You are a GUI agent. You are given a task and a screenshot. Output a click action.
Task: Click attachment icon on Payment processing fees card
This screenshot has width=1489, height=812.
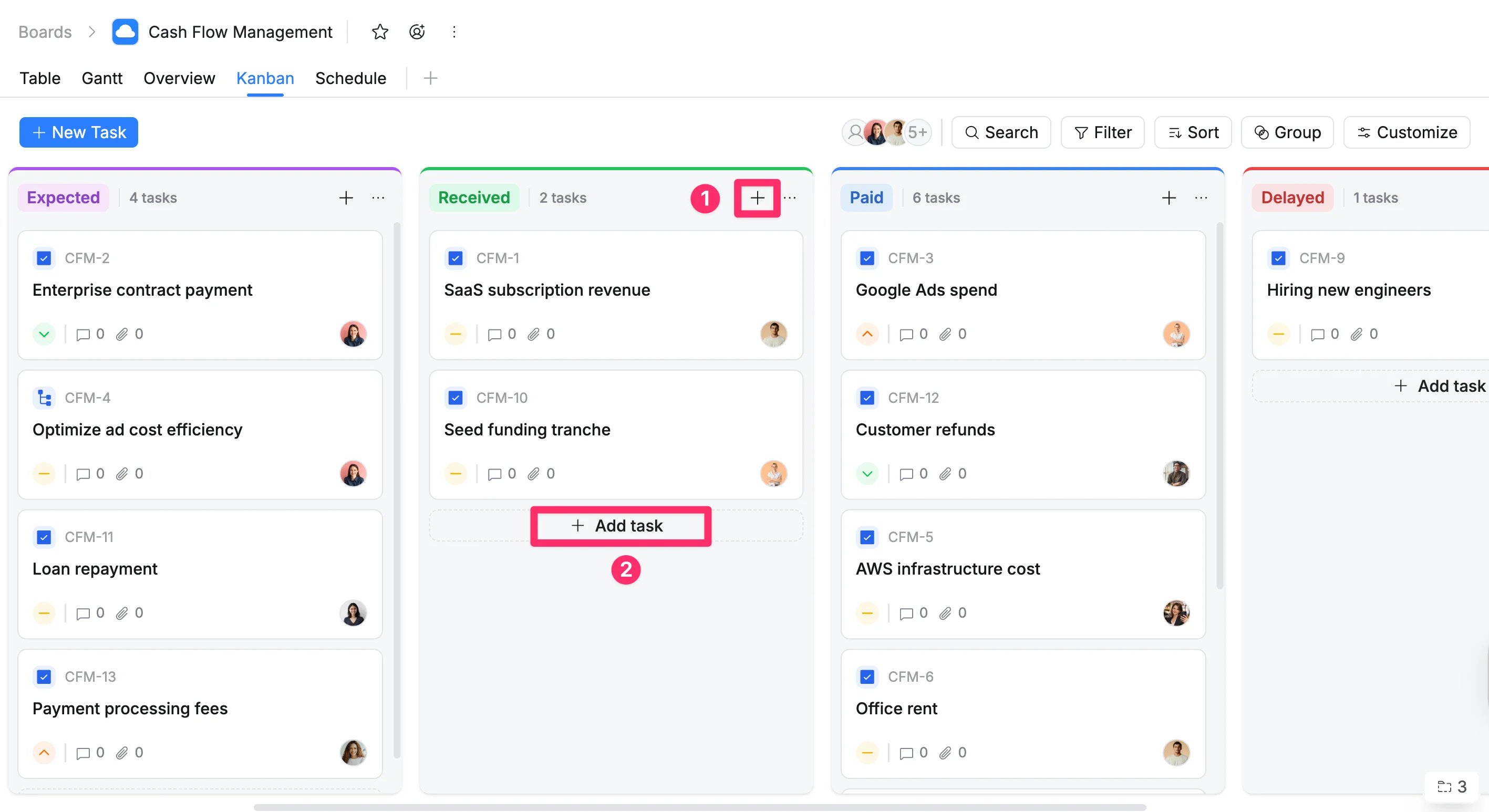pyautogui.click(x=122, y=753)
